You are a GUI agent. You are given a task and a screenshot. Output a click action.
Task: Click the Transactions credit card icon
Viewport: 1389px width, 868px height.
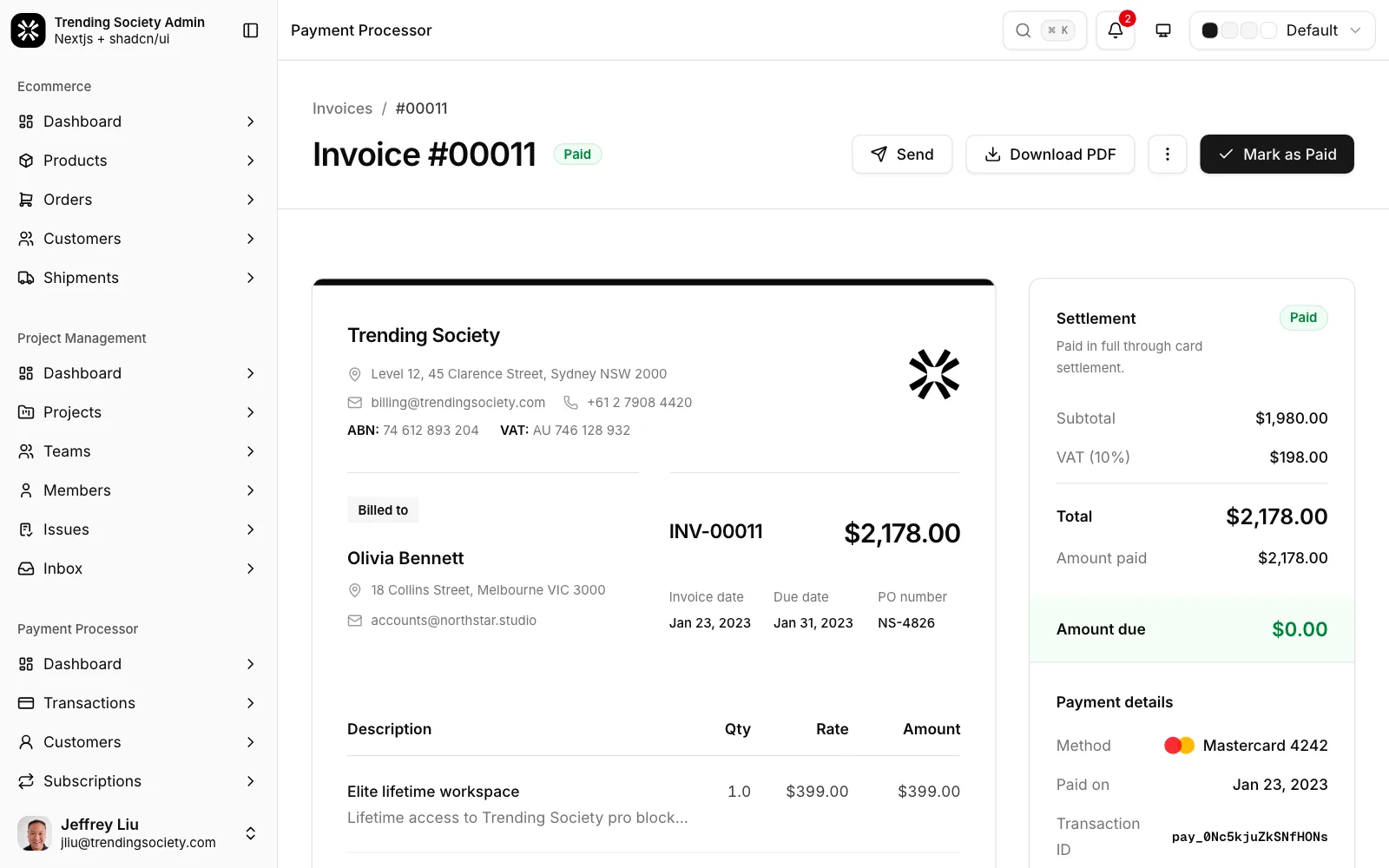26,703
